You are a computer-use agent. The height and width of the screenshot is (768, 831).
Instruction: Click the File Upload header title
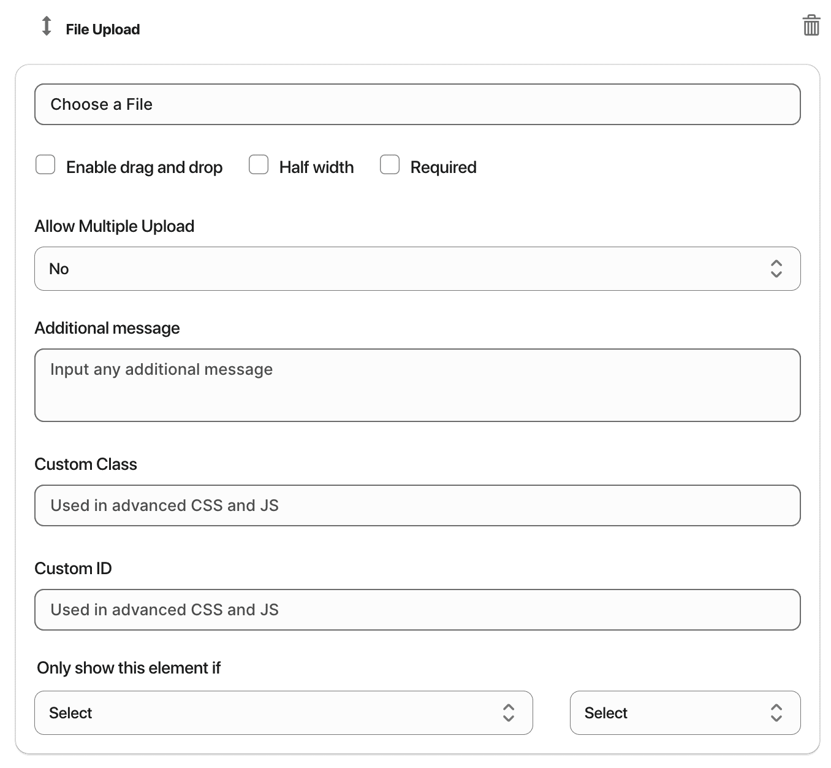tap(103, 30)
